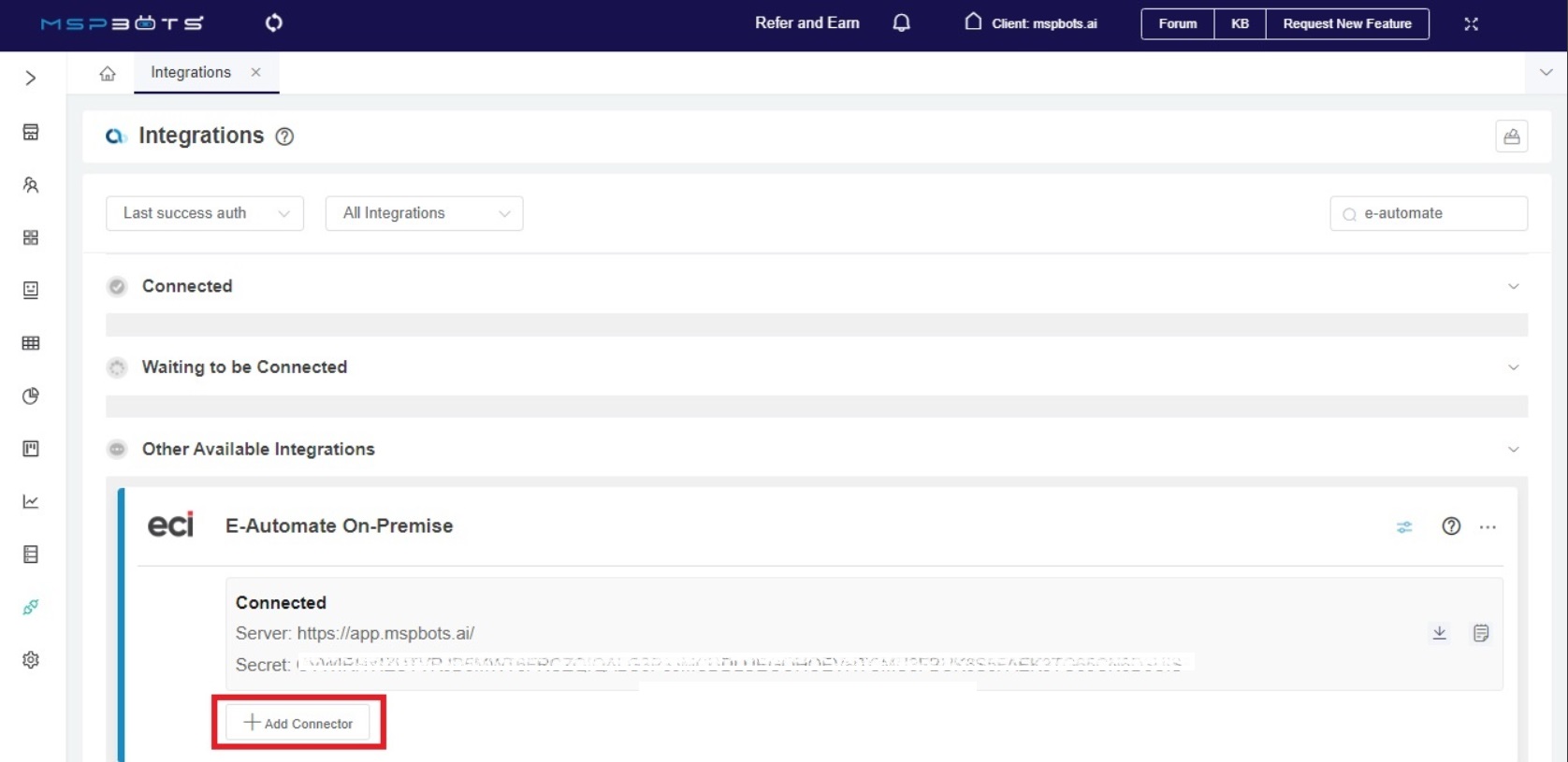Close the Integrations tab
The image size is (1568, 762).
click(x=255, y=73)
